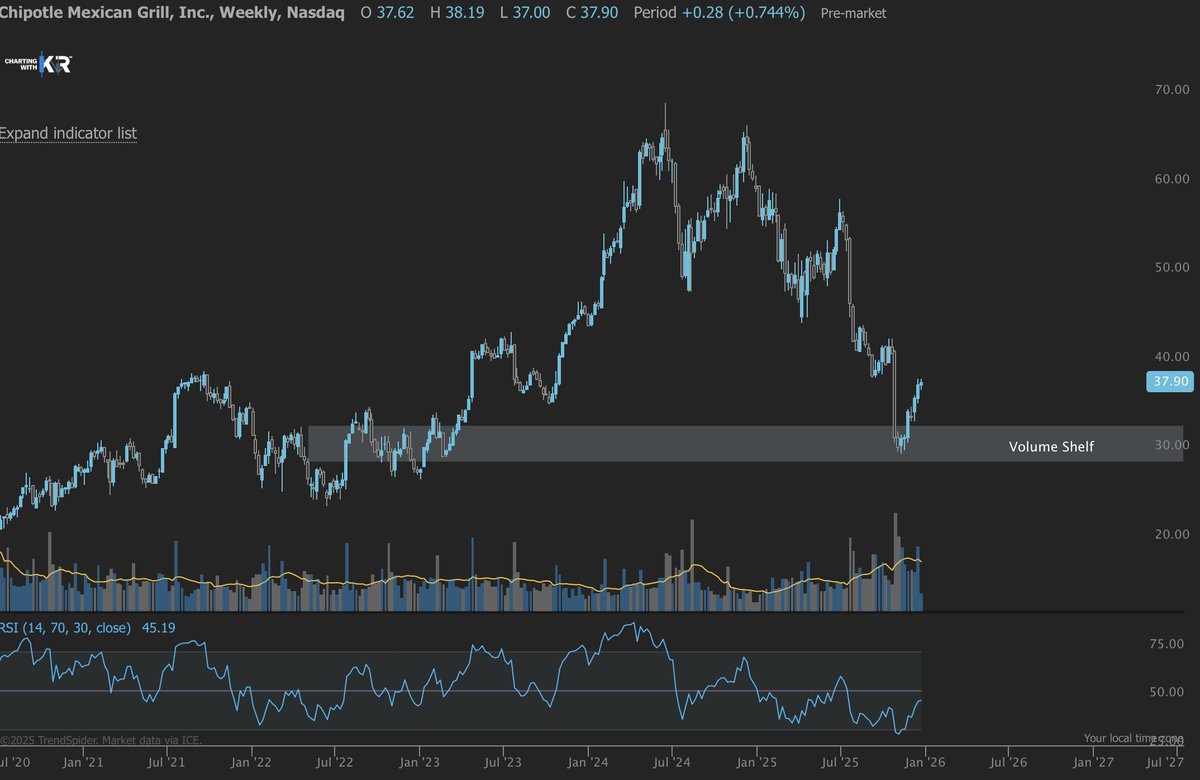Image resolution: width=1200 pixels, height=780 pixels.
Task: Click the 30.00 price axis label
Action: pos(1171,445)
